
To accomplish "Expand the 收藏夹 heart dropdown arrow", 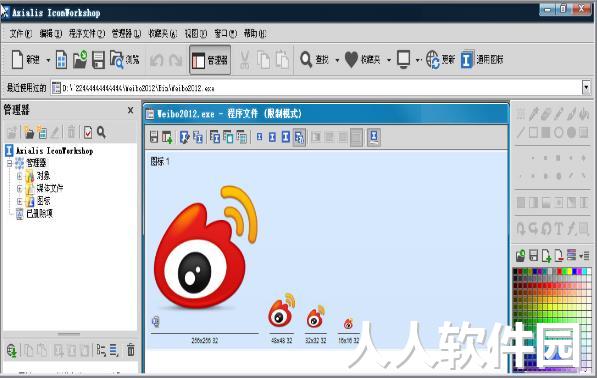I will (x=389, y=60).
